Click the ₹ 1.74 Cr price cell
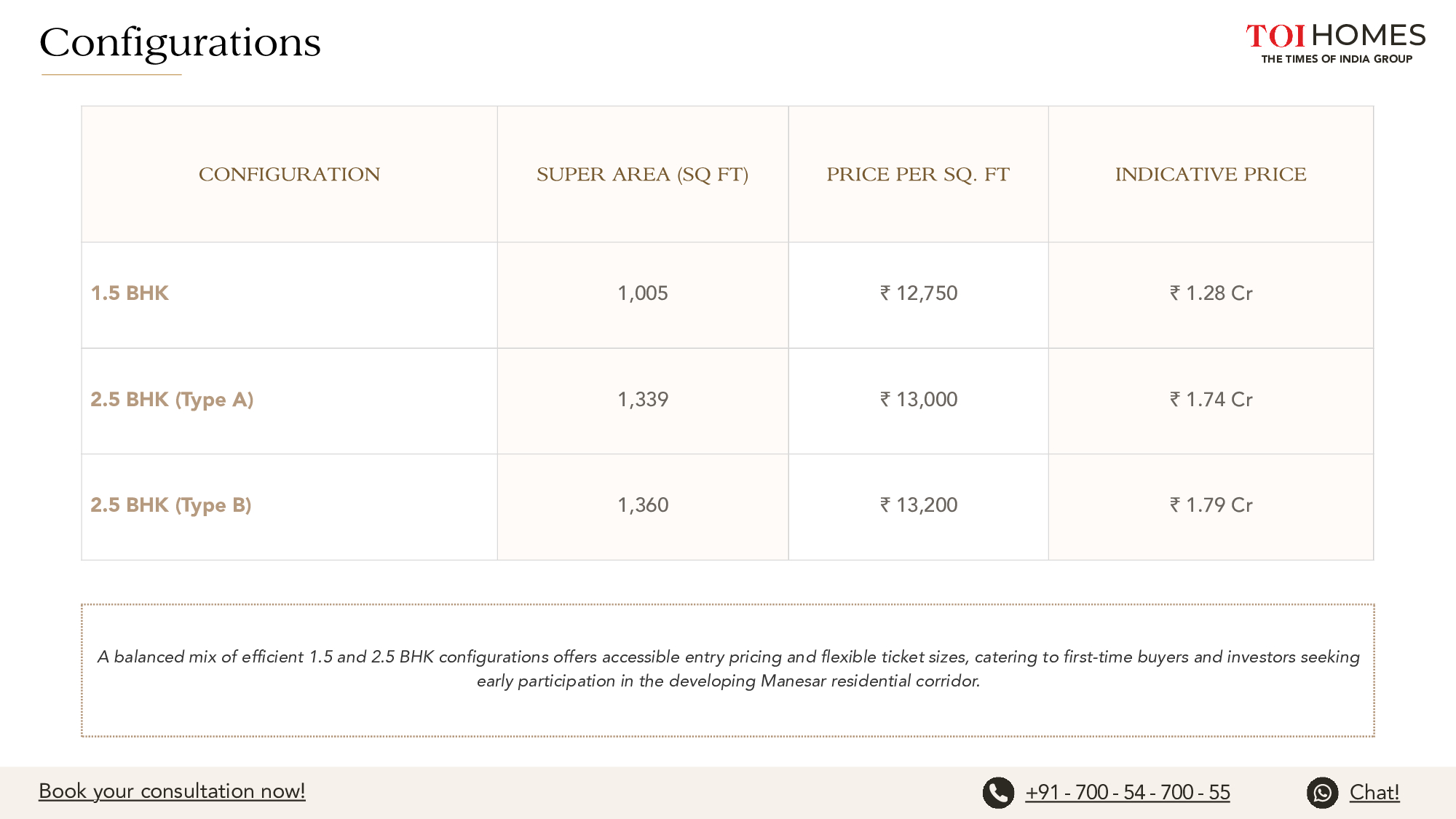Screen dimensions: 1456x819 pyautogui.click(x=1211, y=400)
